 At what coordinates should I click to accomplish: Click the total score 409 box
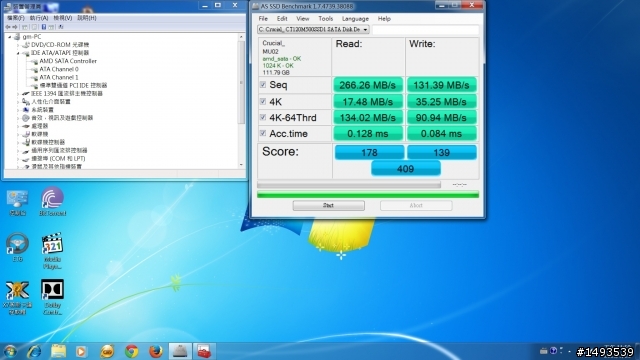(x=406, y=169)
